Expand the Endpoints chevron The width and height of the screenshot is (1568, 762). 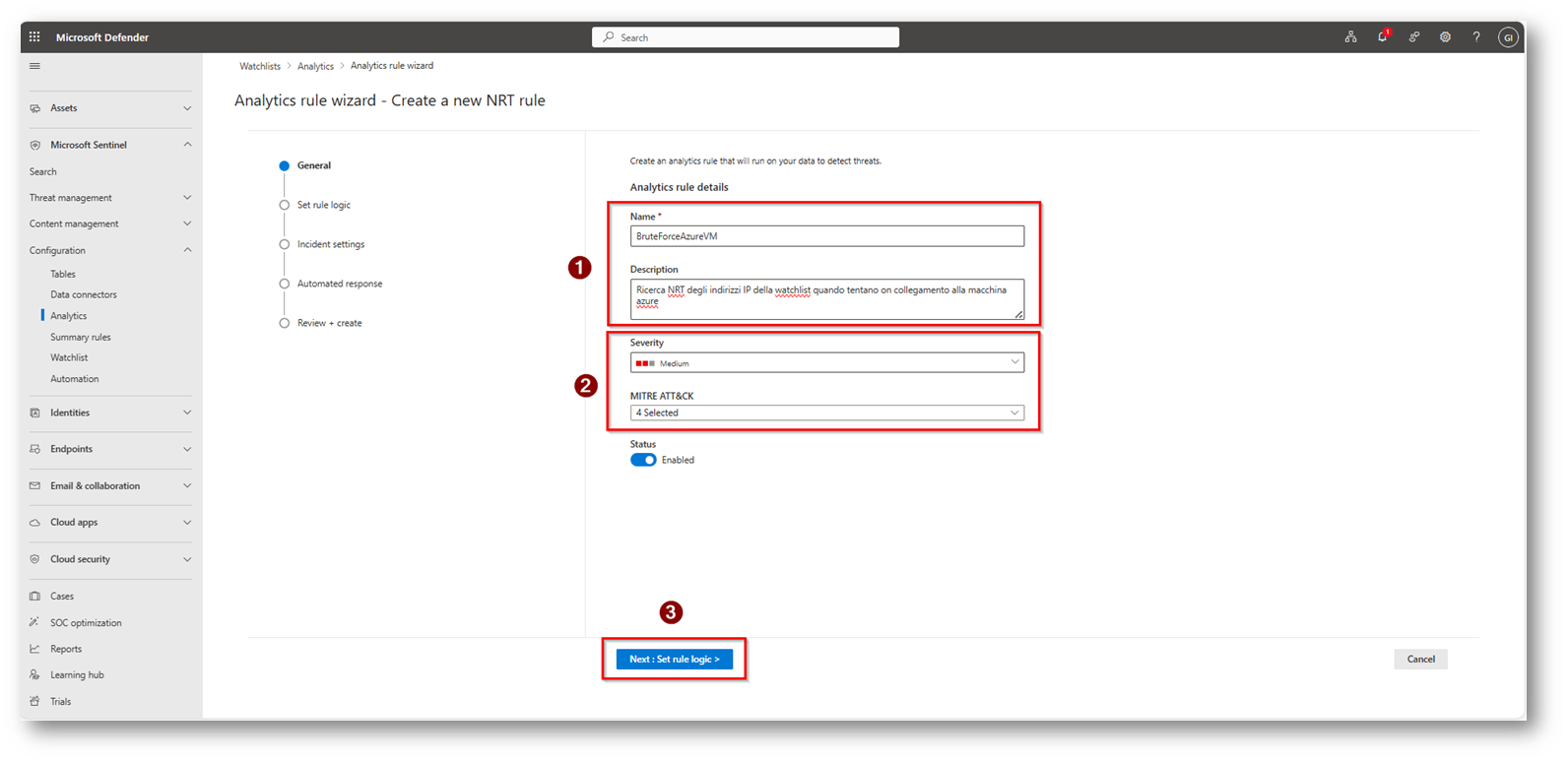tap(187, 449)
